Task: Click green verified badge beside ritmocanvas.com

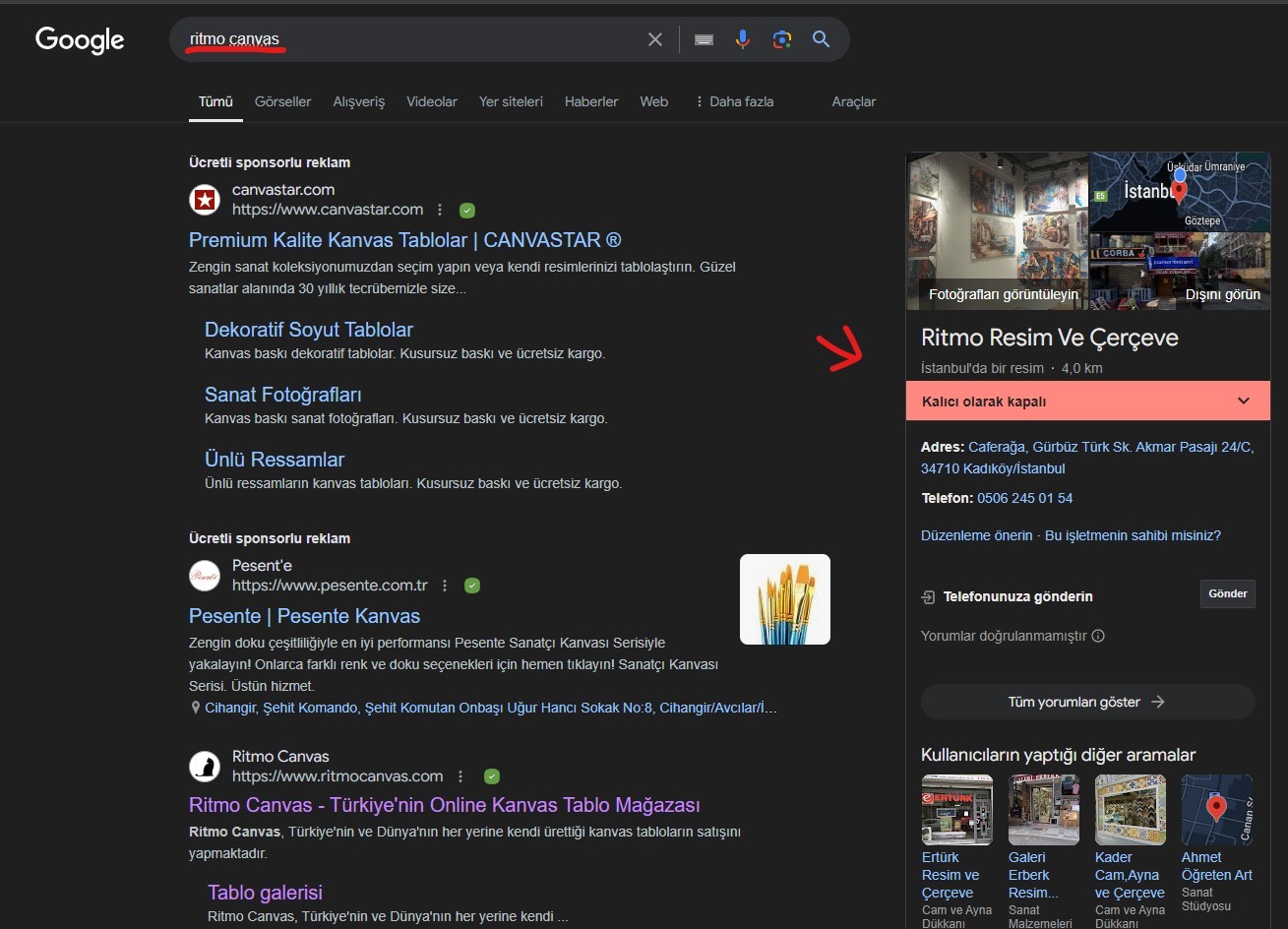Action: pos(492,776)
